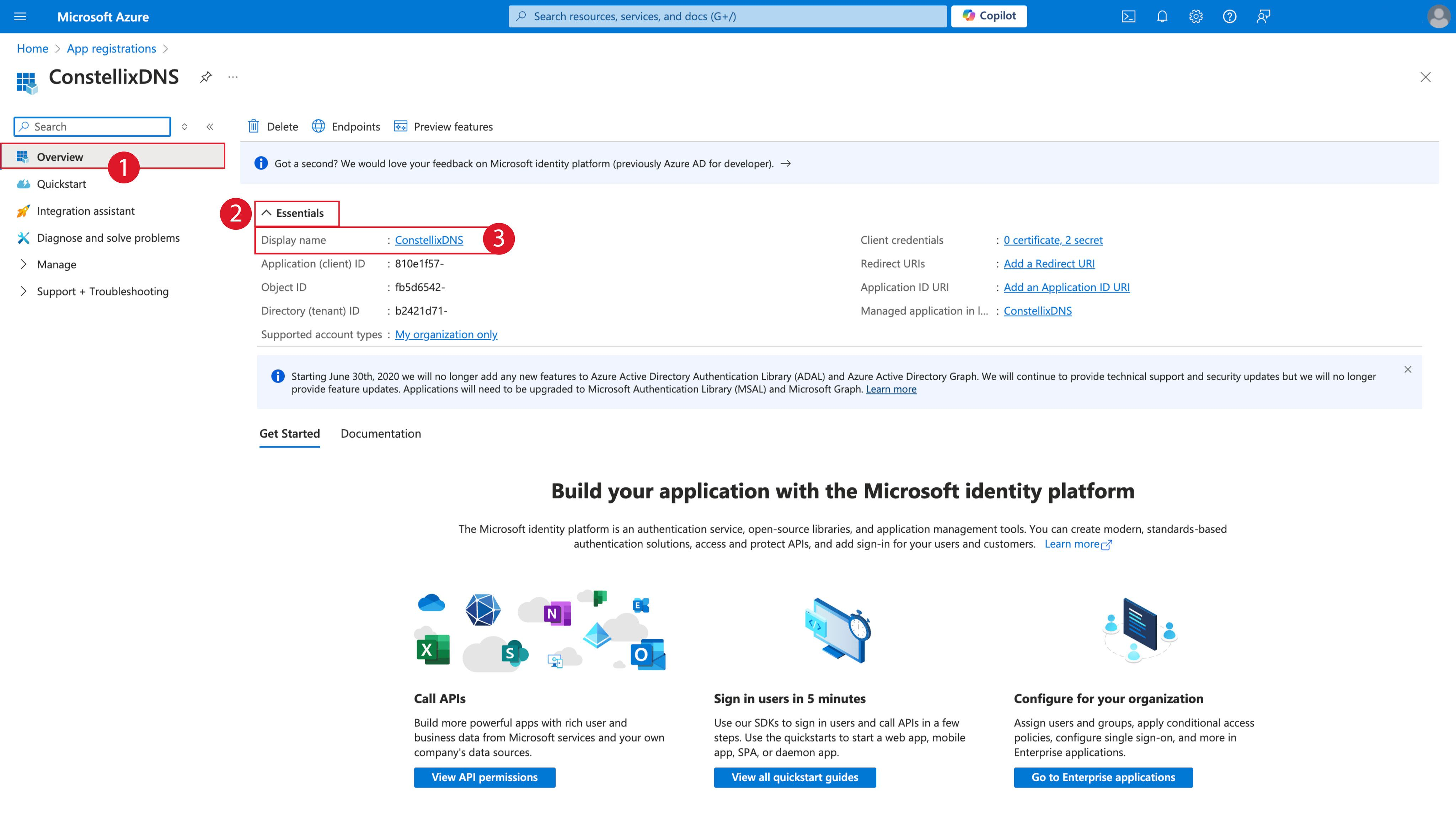The height and width of the screenshot is (836, 1456).
Task: Open the notifications bell
Action: click(1162, 17)
